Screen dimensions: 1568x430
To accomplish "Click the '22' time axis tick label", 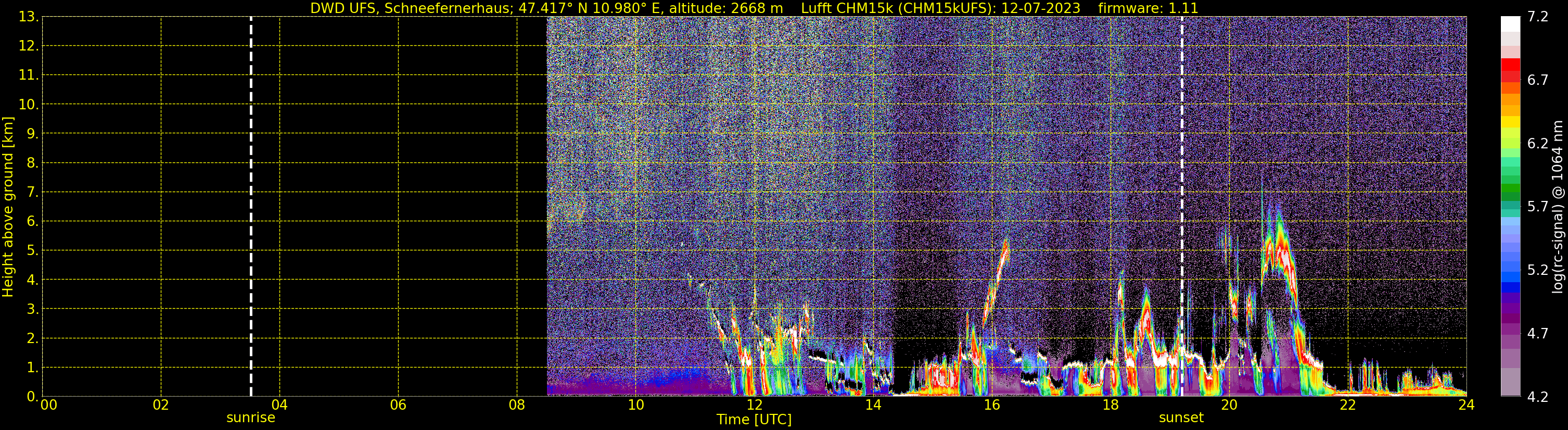I will [1348, 405].
